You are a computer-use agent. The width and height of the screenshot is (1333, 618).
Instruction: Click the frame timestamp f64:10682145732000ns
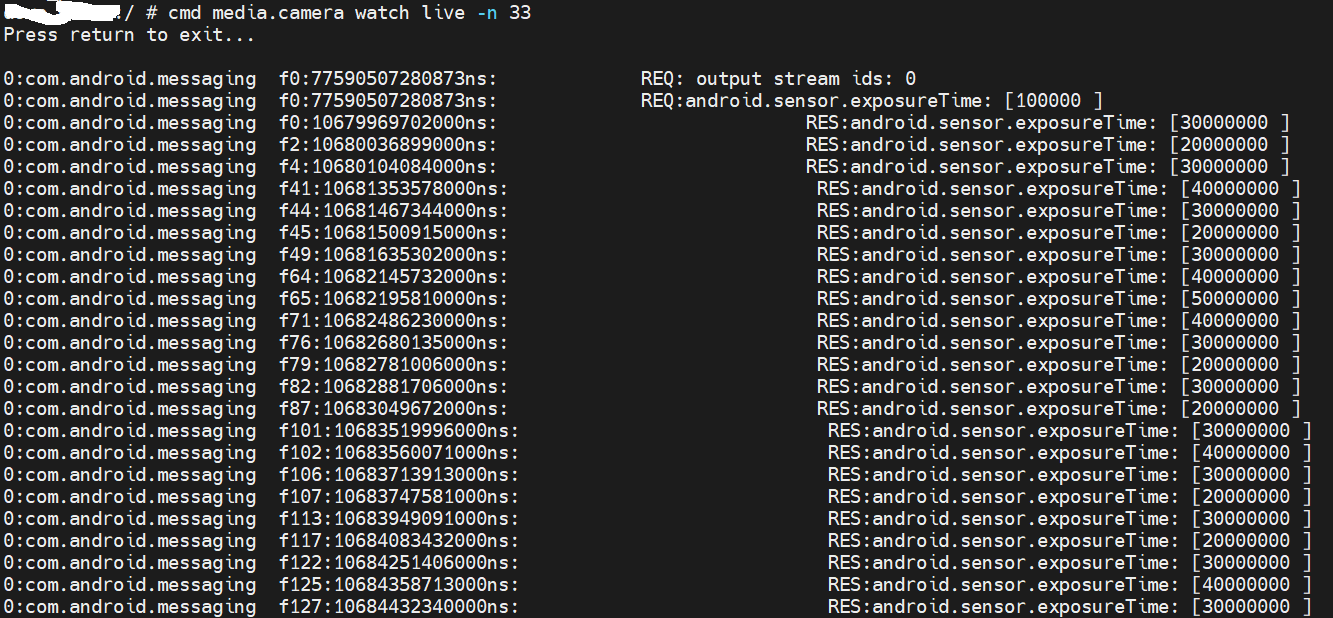393,277
